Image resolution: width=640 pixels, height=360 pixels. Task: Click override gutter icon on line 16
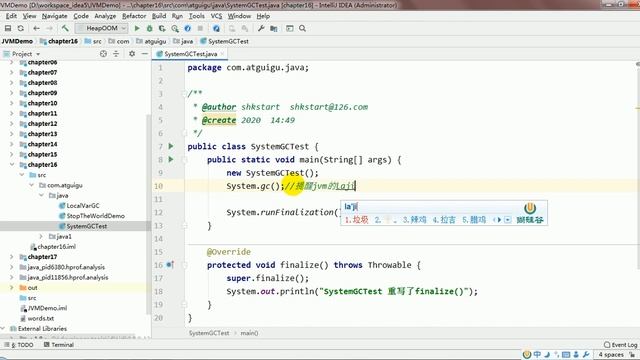pos(170,265)
